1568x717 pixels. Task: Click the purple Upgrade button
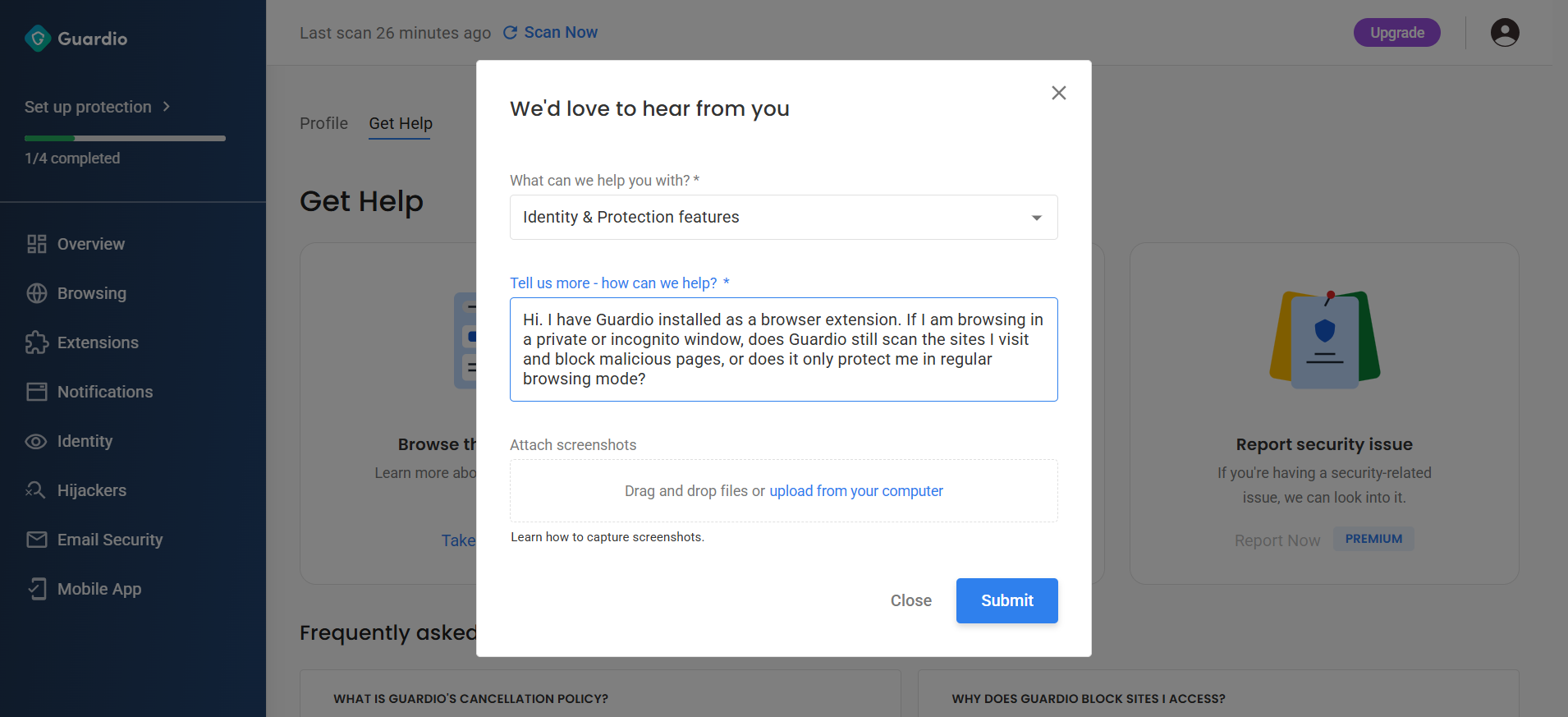tap(1397, 33)
